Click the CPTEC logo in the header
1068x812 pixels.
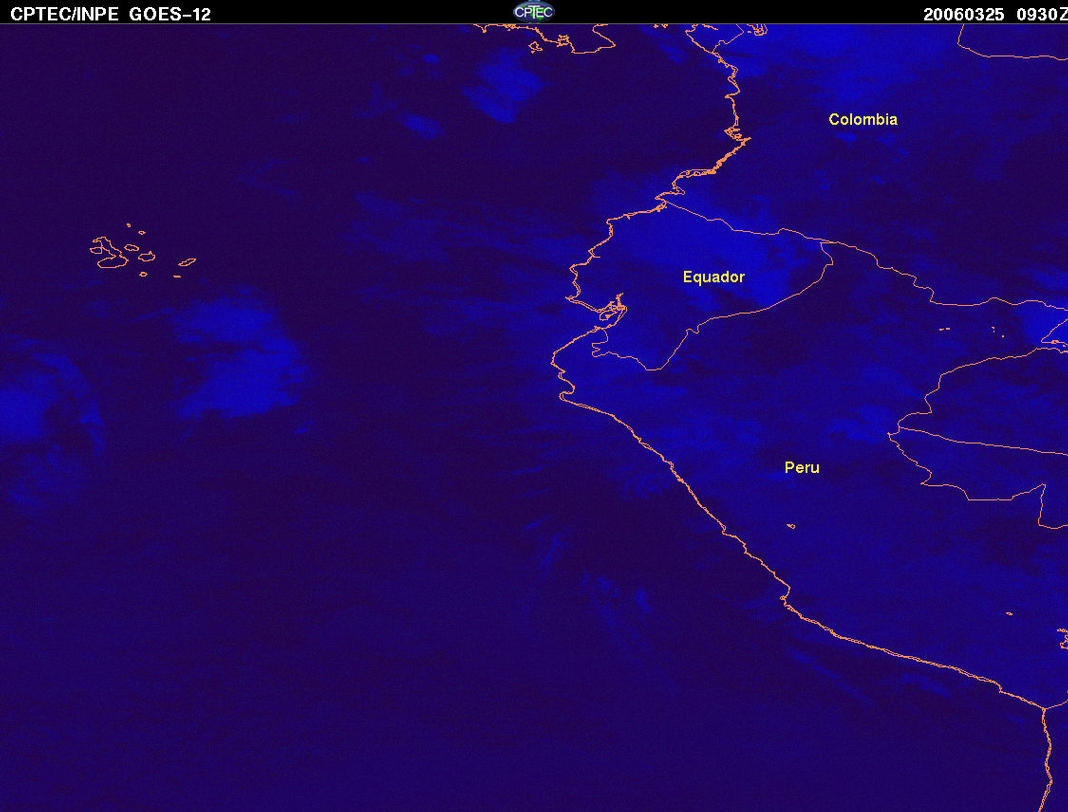click(533, 12)
